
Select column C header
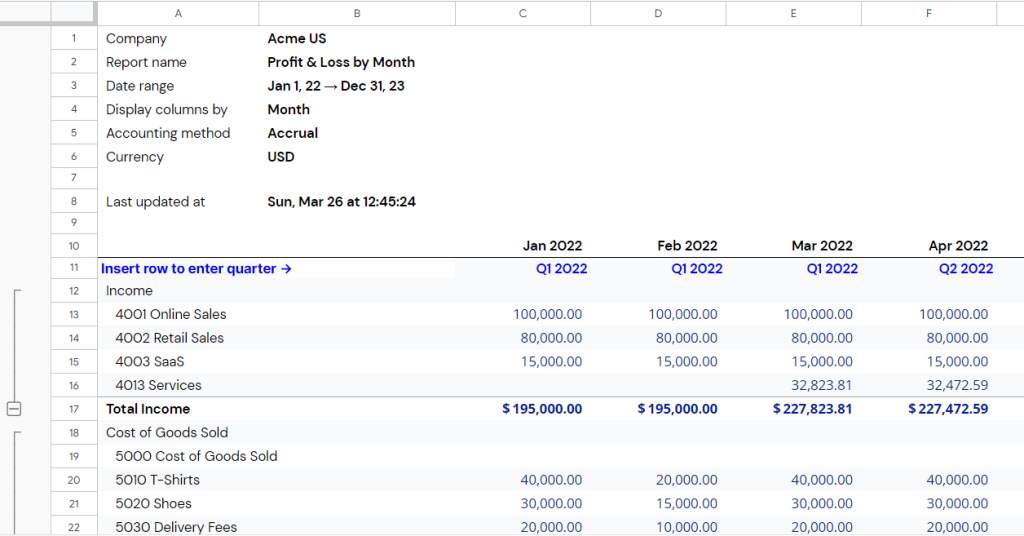[522, 13]
